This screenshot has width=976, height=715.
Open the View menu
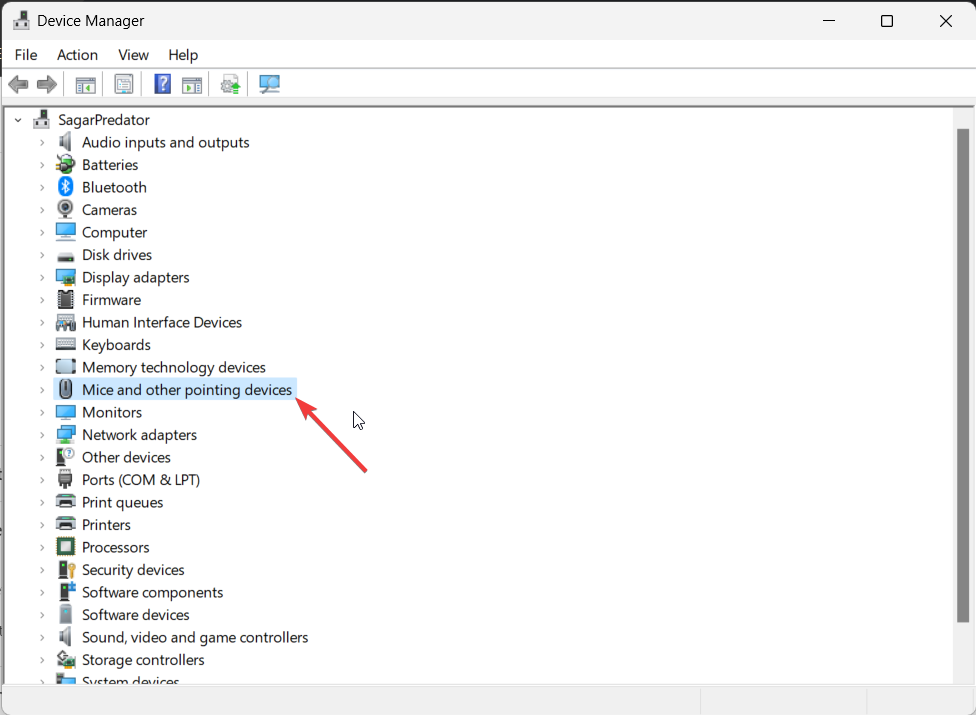click(x=133, y=55)
